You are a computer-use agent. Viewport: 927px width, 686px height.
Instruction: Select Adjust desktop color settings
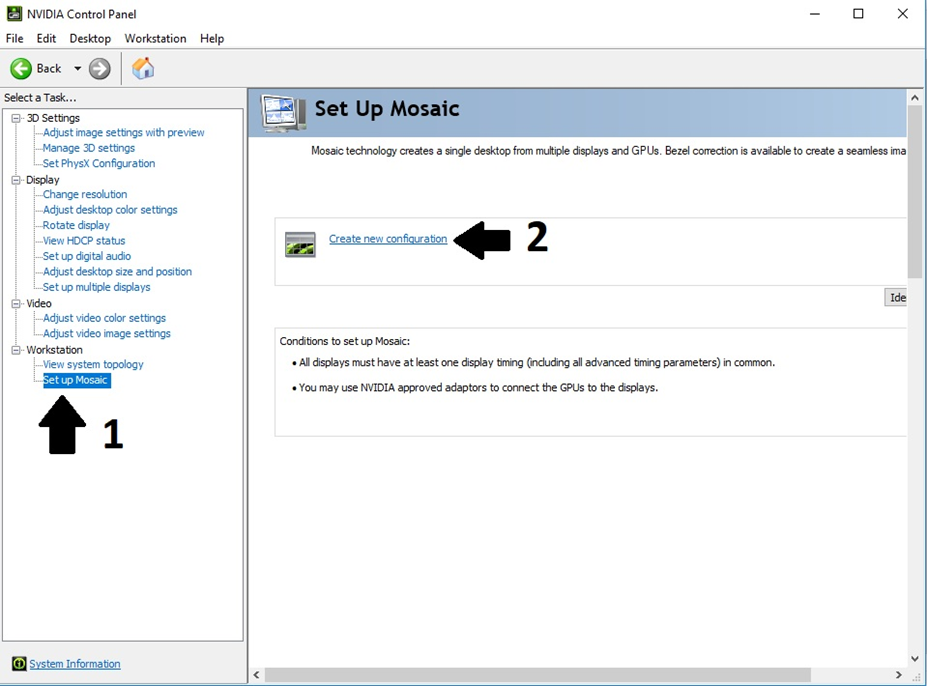(x=110, y=209)
